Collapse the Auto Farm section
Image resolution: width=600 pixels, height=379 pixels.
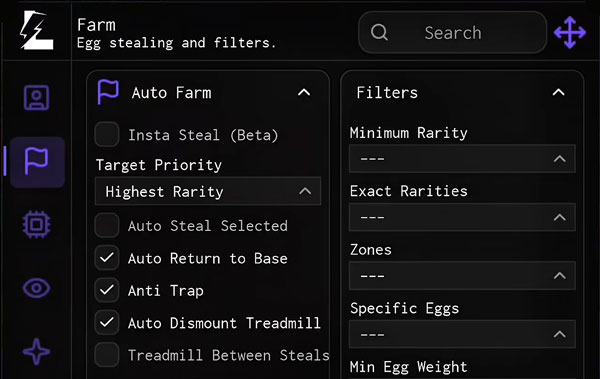coord(304,92)
